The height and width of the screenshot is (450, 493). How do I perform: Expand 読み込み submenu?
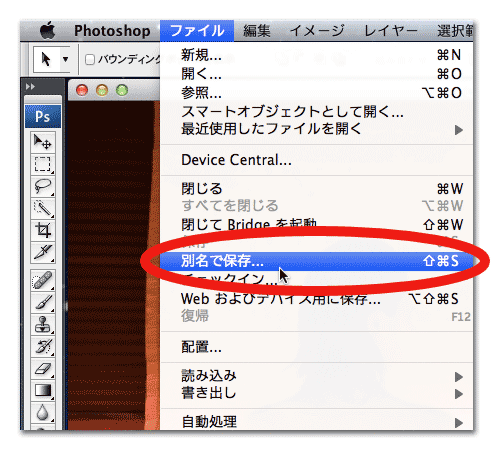click(x=316, y=376)
